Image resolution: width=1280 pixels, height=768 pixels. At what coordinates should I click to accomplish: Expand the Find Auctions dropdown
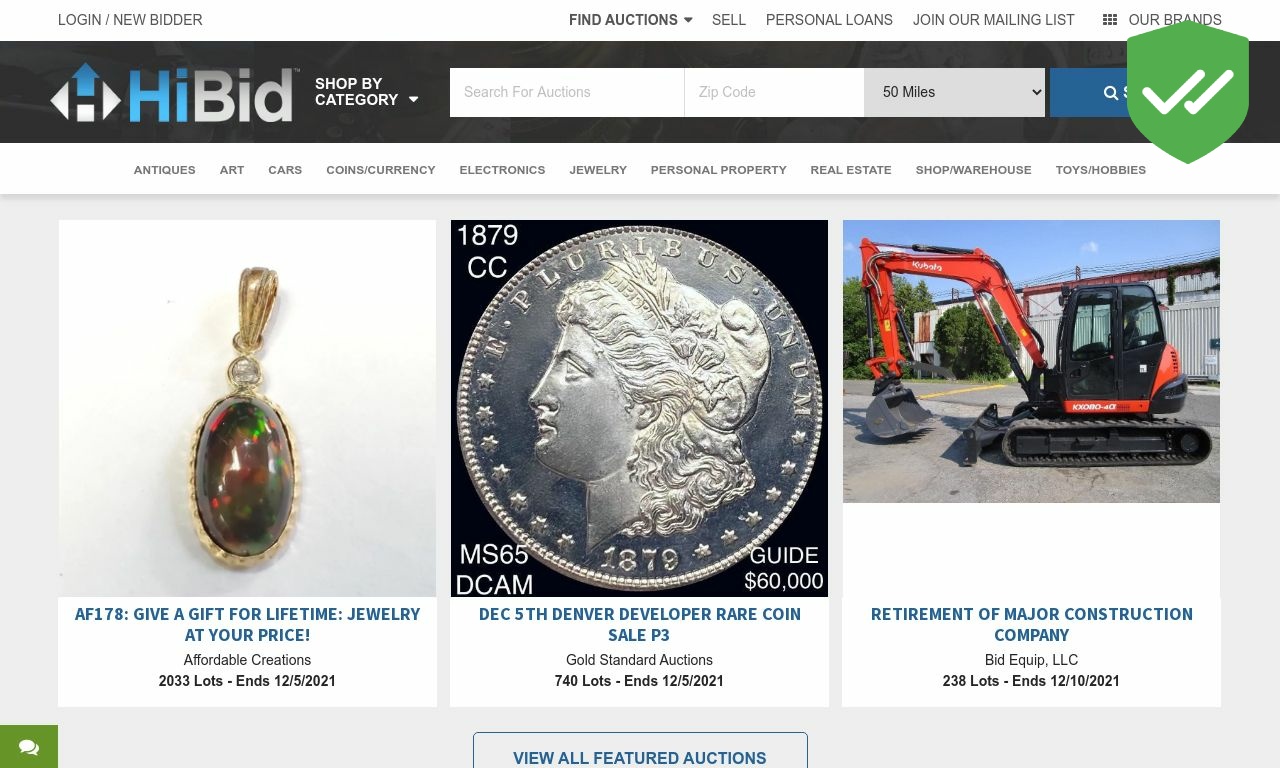coord(630,20)
